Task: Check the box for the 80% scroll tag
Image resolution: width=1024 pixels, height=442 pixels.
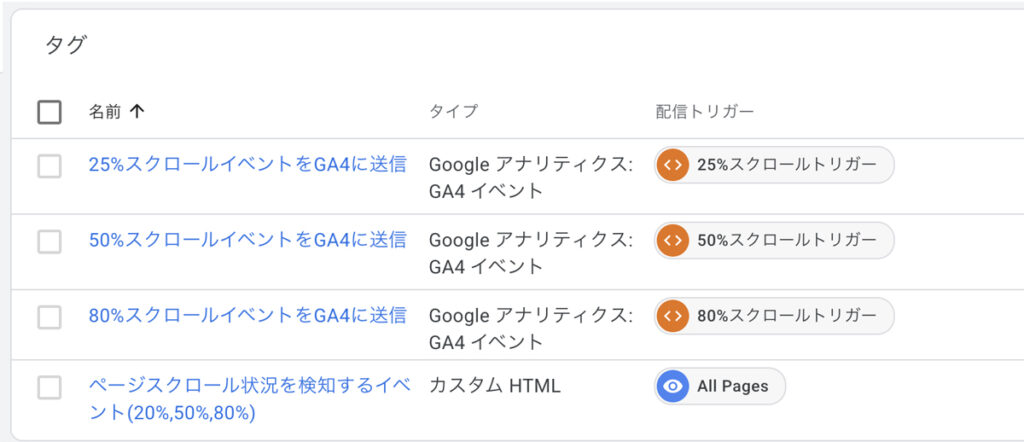Action: [50, 317]
